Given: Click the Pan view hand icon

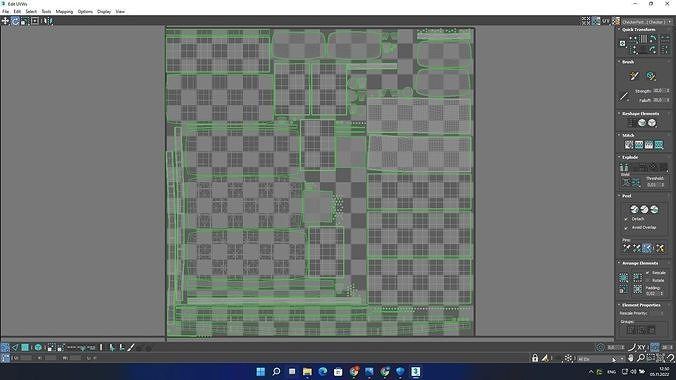Looking at the screenshot, I should (631, 358).
